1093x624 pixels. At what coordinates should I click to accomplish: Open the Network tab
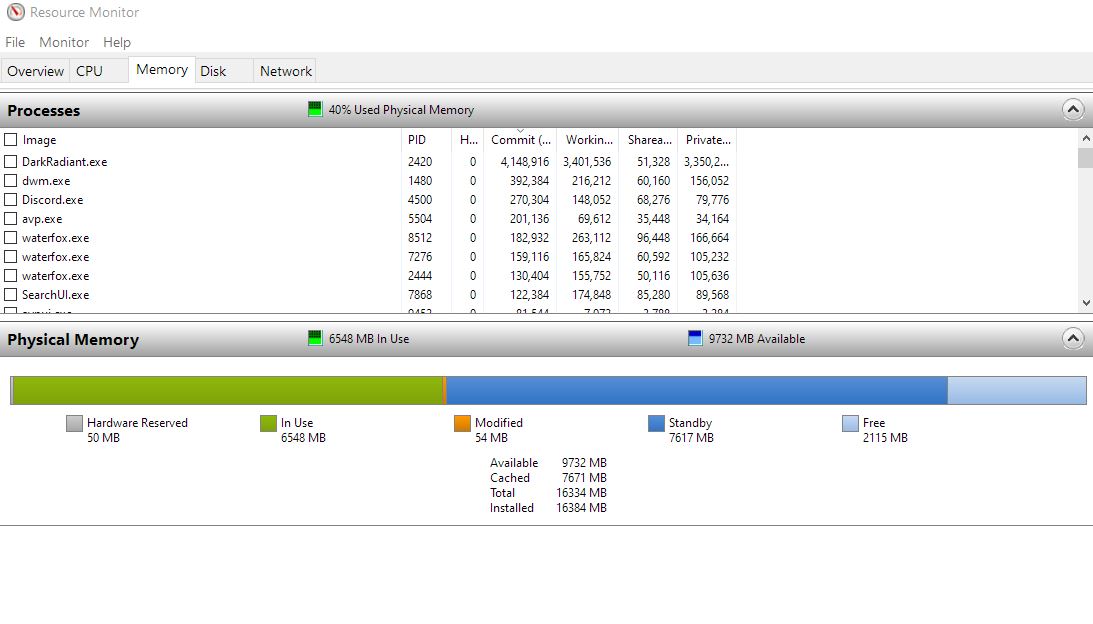tap(286, 71)
